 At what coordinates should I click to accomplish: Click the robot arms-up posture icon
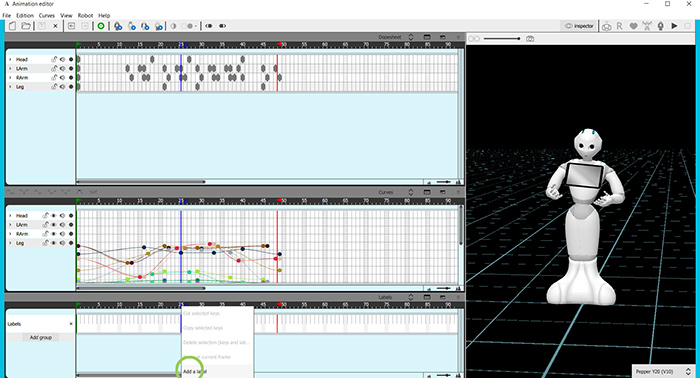point(647,26)
